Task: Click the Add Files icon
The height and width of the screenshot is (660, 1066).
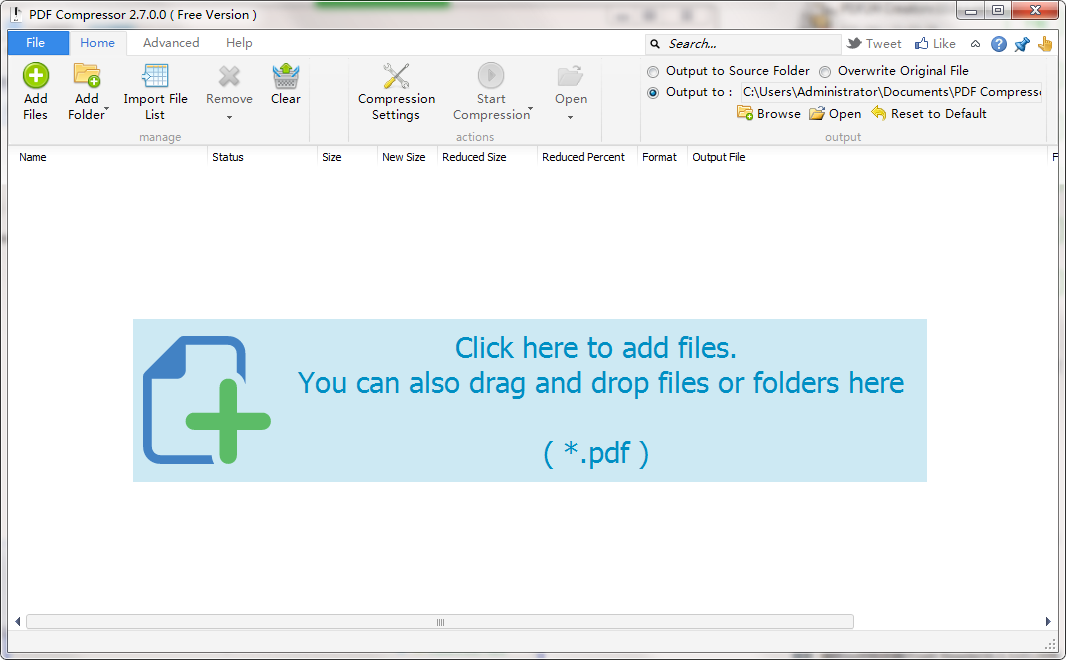Action: [35, 75]
